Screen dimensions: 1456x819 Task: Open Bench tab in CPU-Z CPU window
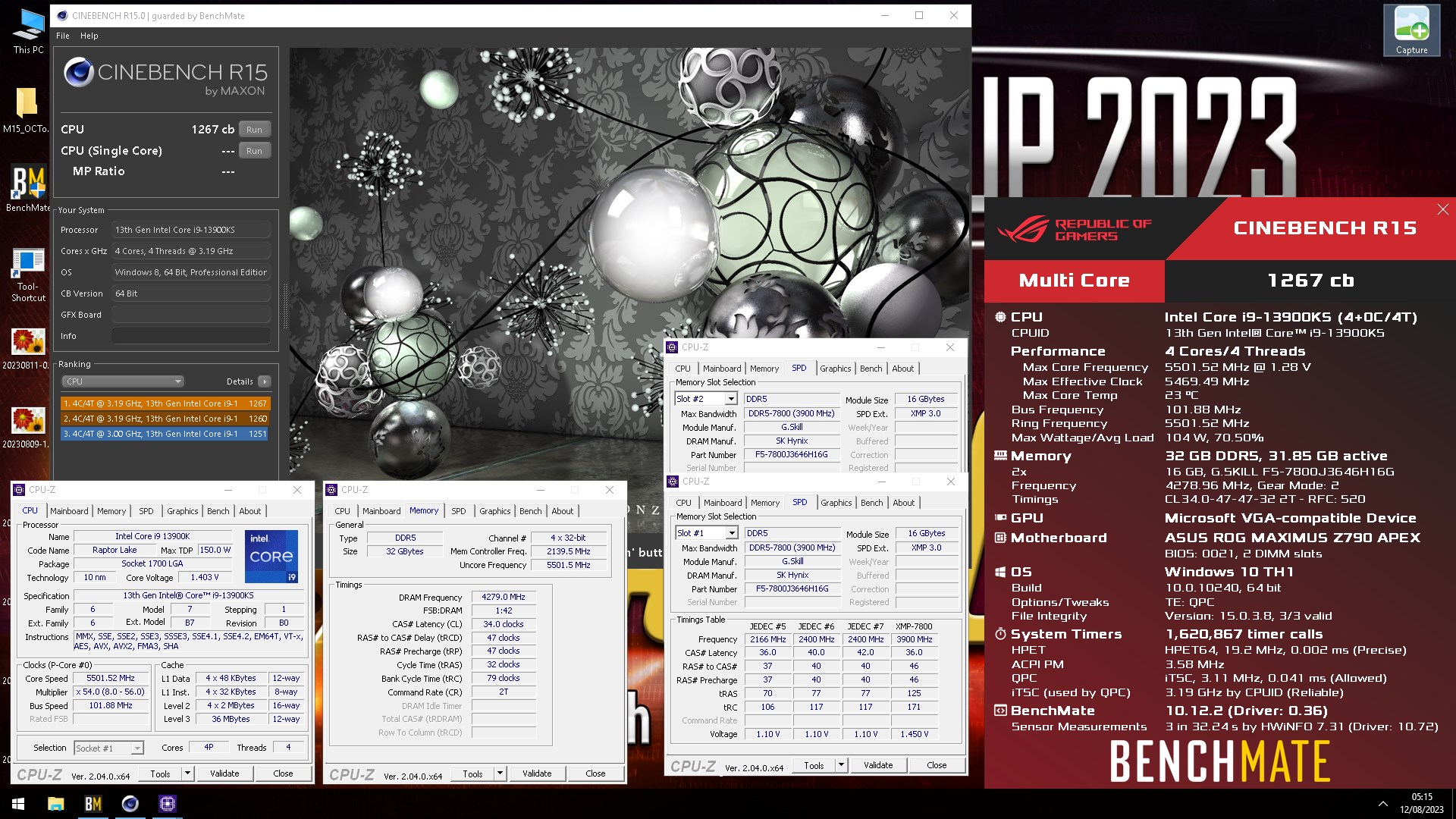[218, 511]
